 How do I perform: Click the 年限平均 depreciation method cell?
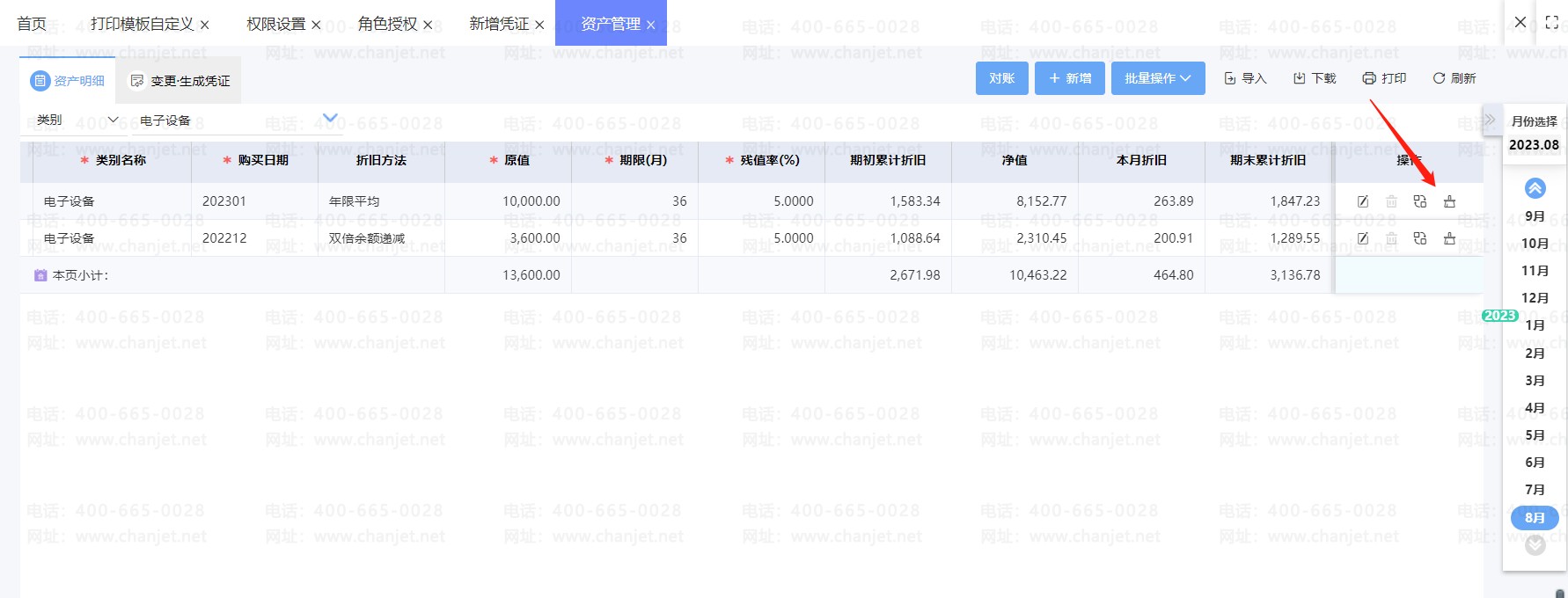pyautogui.click(x=381, y=201)
